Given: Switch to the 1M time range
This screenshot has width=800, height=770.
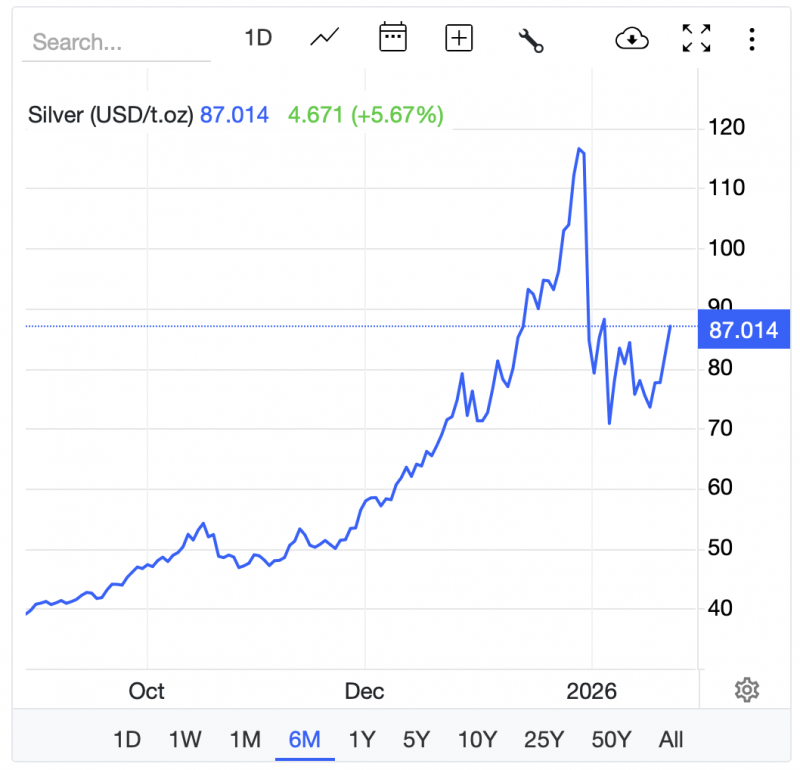Looking at the screenshot, I should pos(245,740).
